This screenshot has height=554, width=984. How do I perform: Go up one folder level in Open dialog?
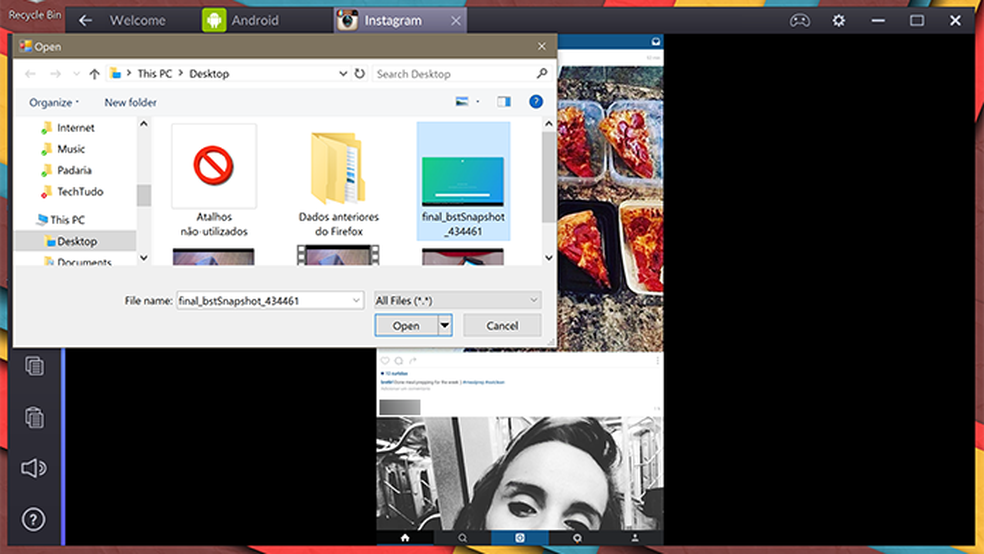[x=94, y=74]
